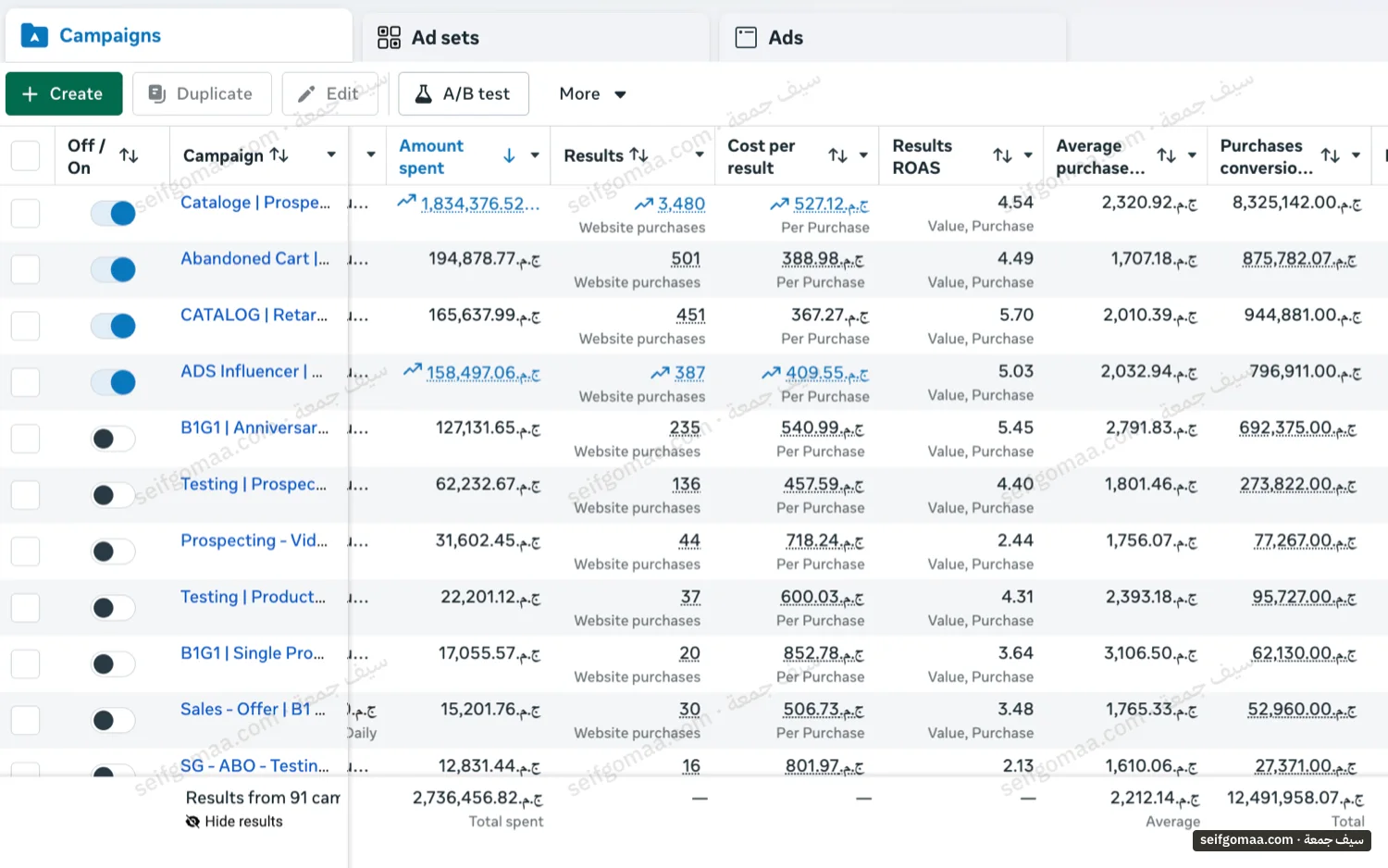The height and width of the screenshot is (868, 1388).
Task: Click the A/B test flask icon
Action: 423,93
